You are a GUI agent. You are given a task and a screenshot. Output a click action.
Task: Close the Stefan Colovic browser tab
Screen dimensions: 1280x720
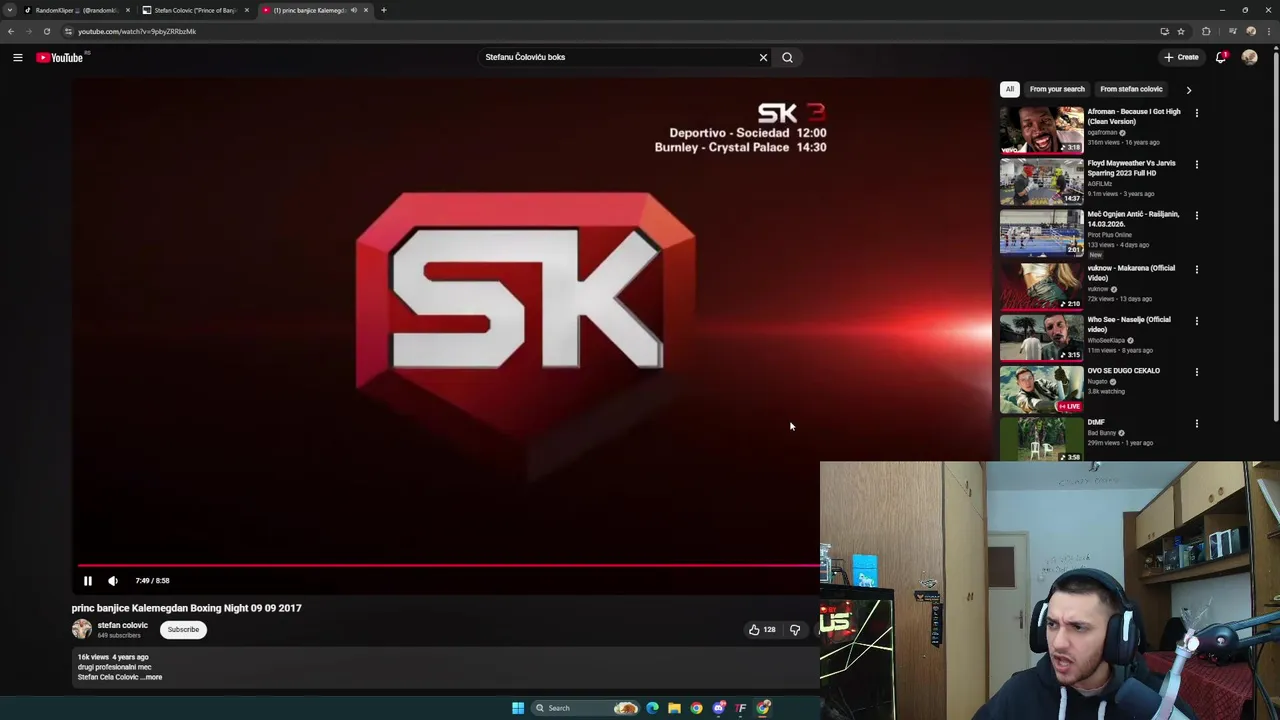pyautogui.click(x=247, y=10)
